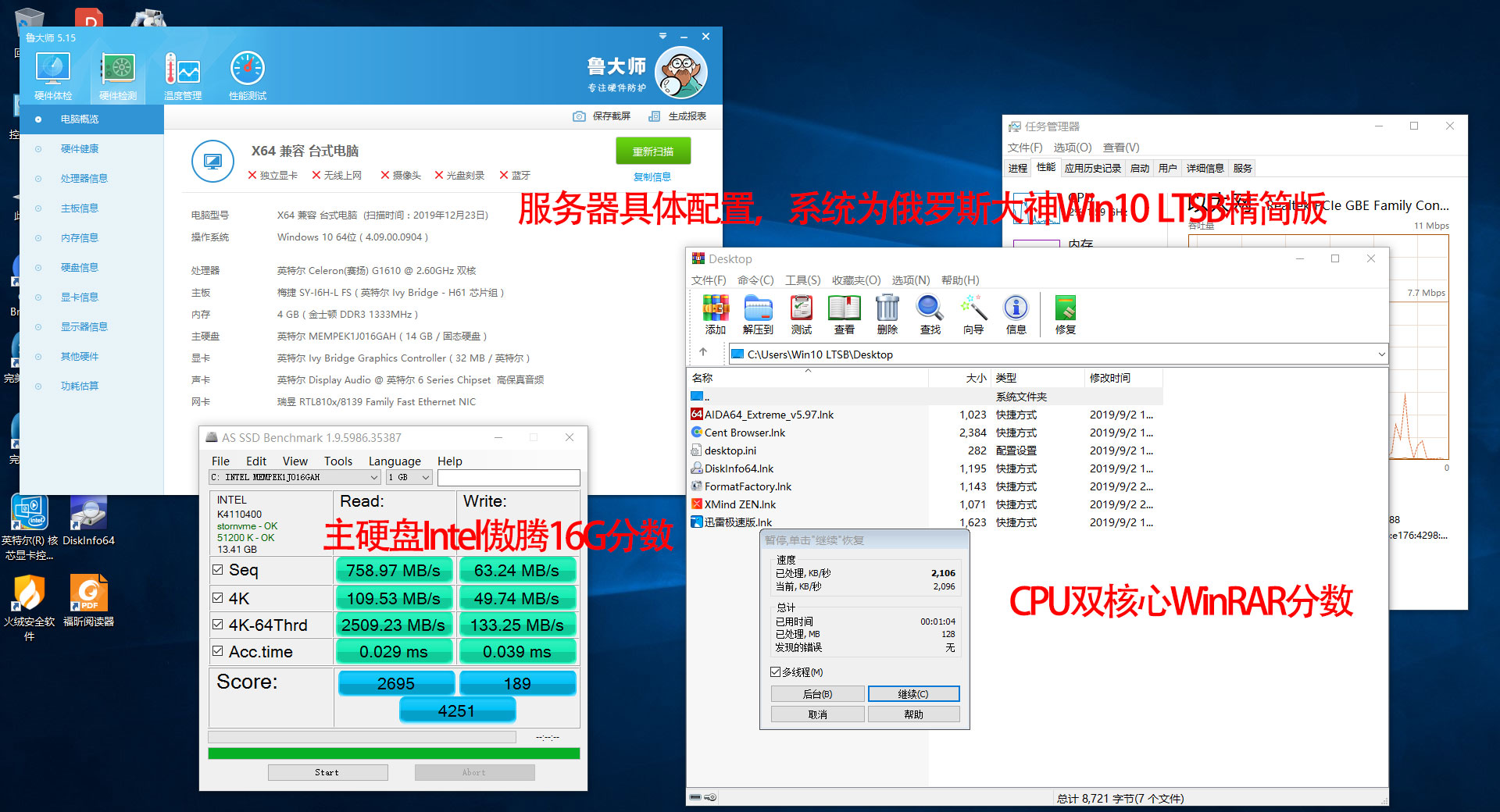Open the Tools menu in AS SSD Benchmark
1500x812 pixels.
337,461
